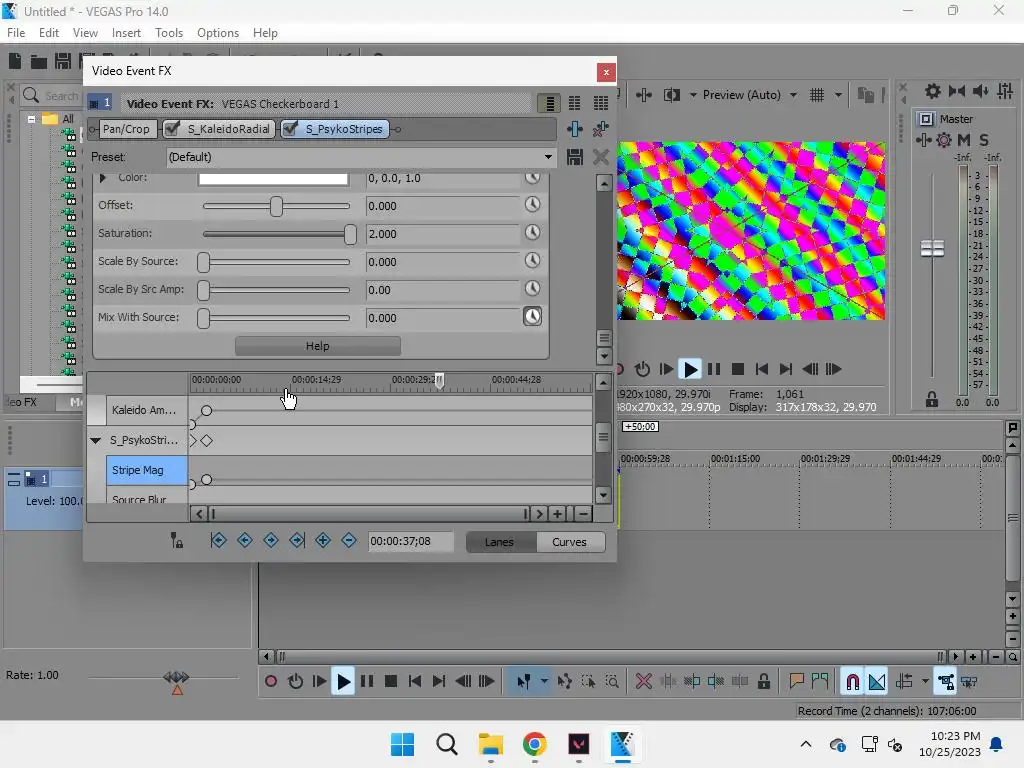The height and width of the screenshot is (768, 1024).
Task: Remove selected plug-in from chain
Action: pos(600,129)
